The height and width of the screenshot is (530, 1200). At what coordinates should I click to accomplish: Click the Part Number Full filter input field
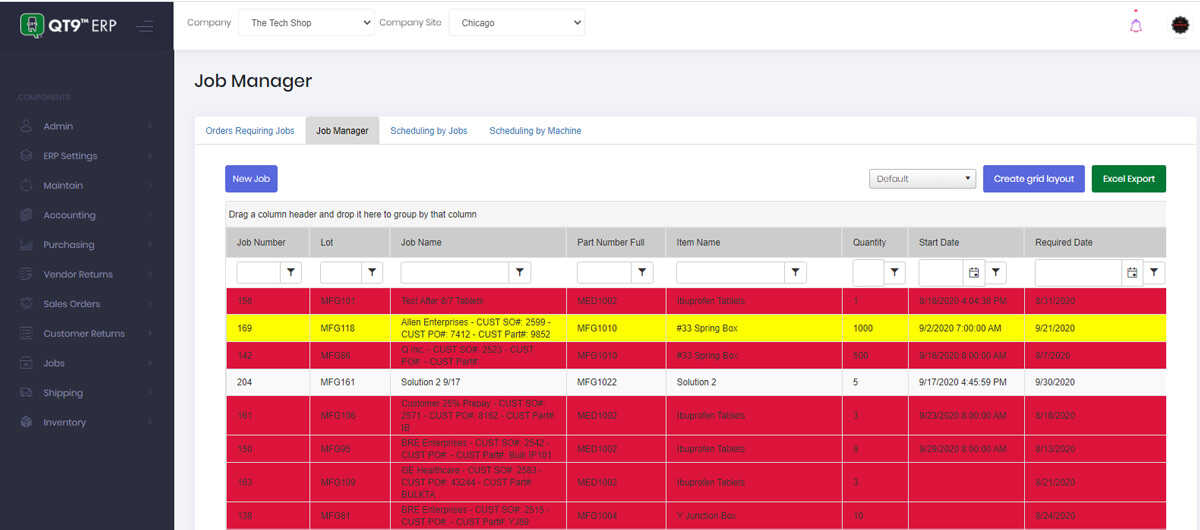604,272
